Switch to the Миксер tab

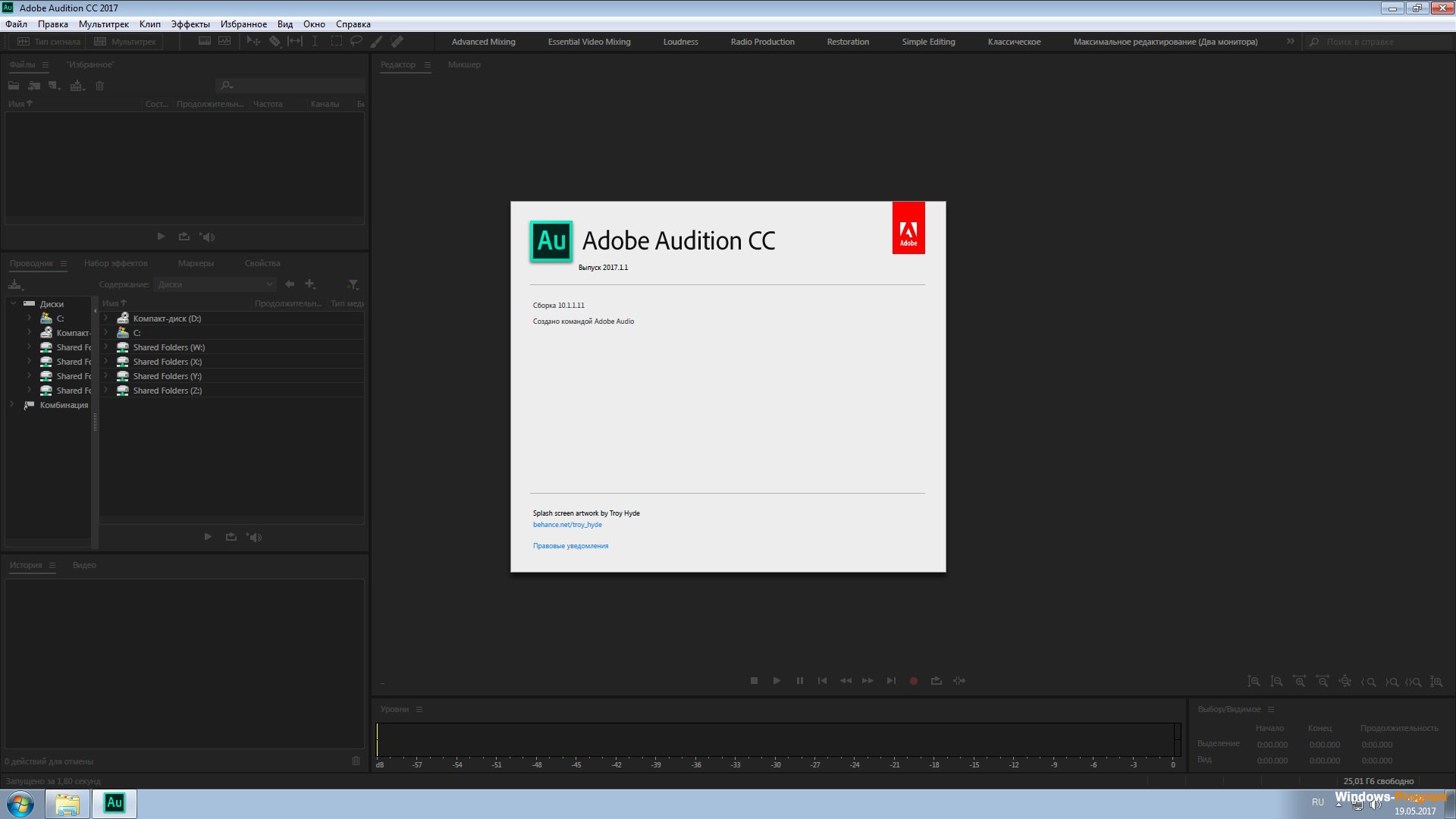[x=464, y=63]
